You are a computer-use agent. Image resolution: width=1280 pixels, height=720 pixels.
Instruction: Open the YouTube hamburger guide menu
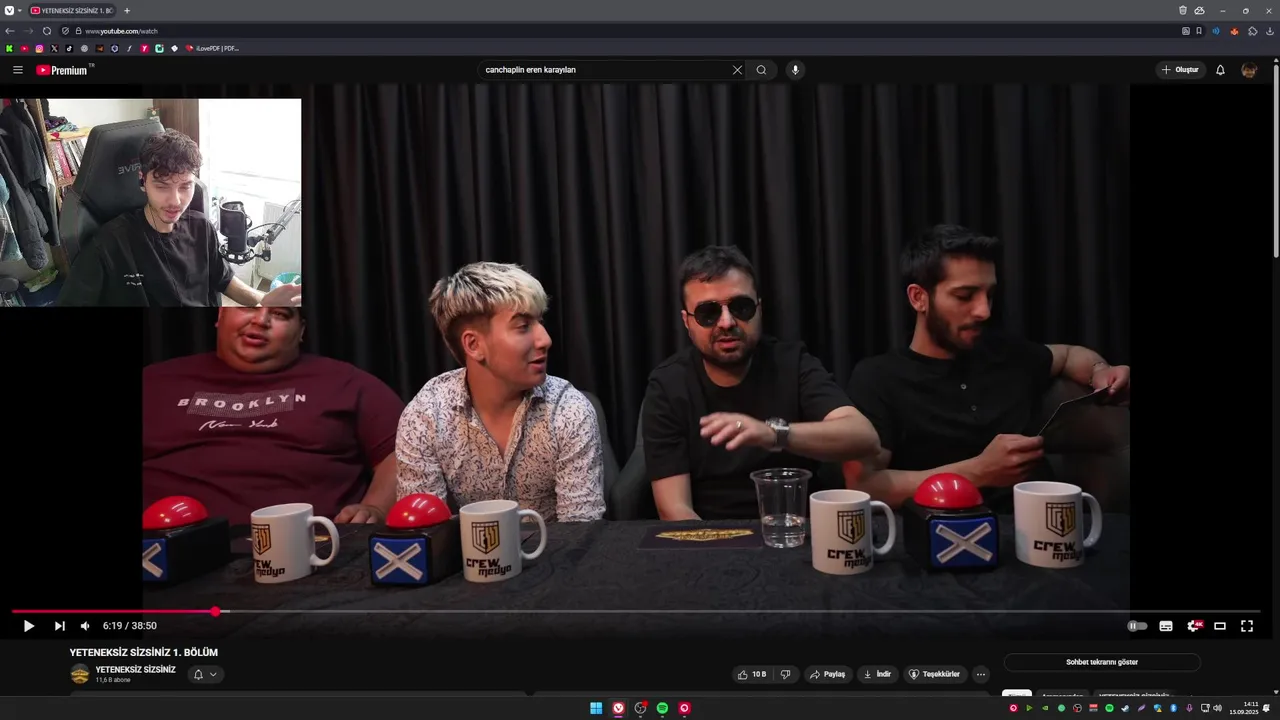[17, 70]
